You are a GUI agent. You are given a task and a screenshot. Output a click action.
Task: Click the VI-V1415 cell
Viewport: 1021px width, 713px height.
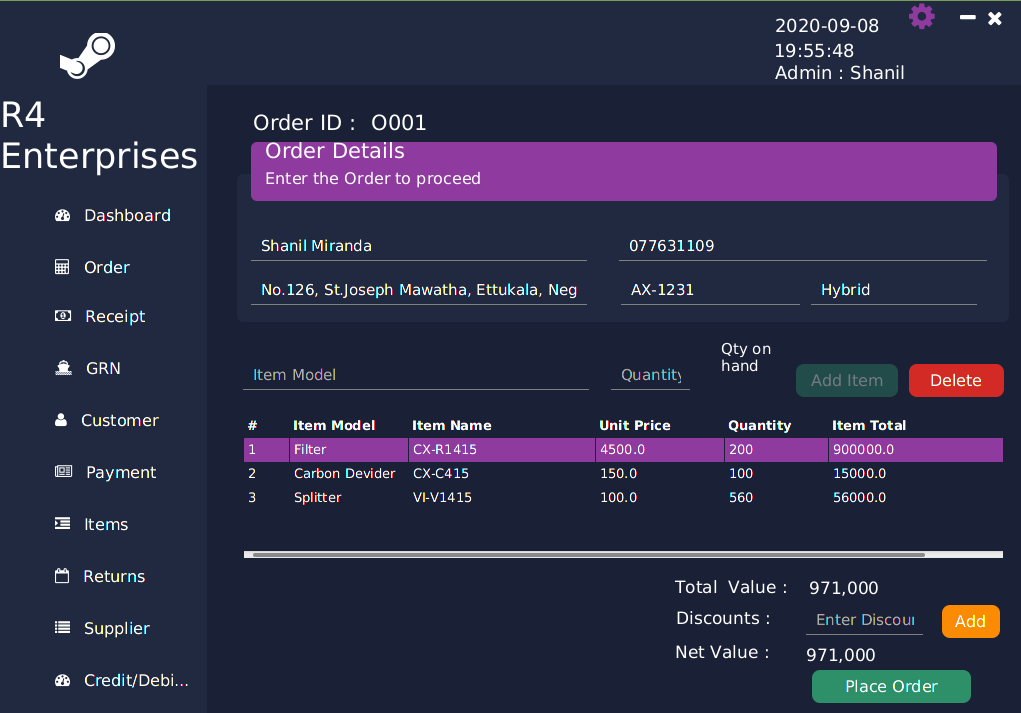502,497
